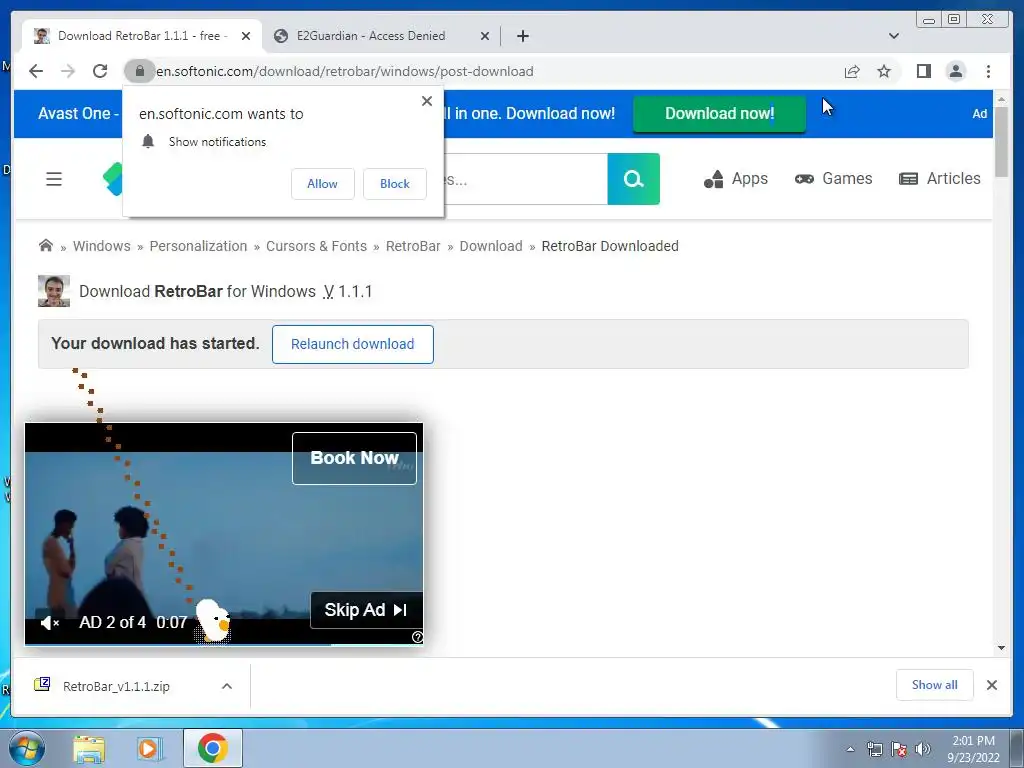
Task: Open tab search dropdown arrow
Action: tap(894, 36)
